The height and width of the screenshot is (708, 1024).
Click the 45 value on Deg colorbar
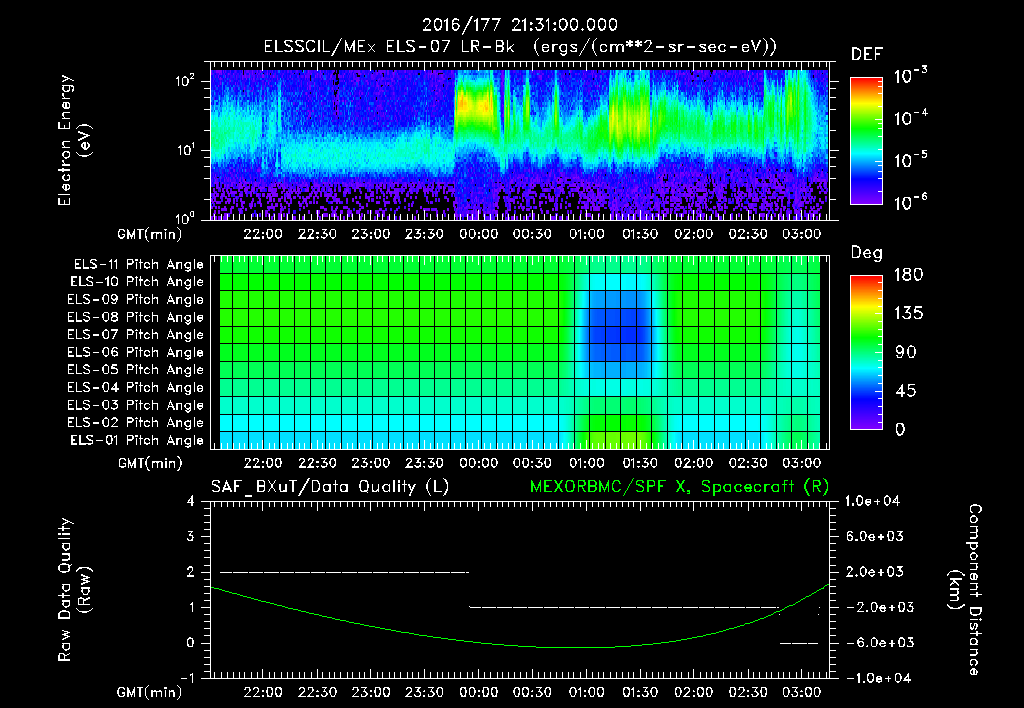906,391
